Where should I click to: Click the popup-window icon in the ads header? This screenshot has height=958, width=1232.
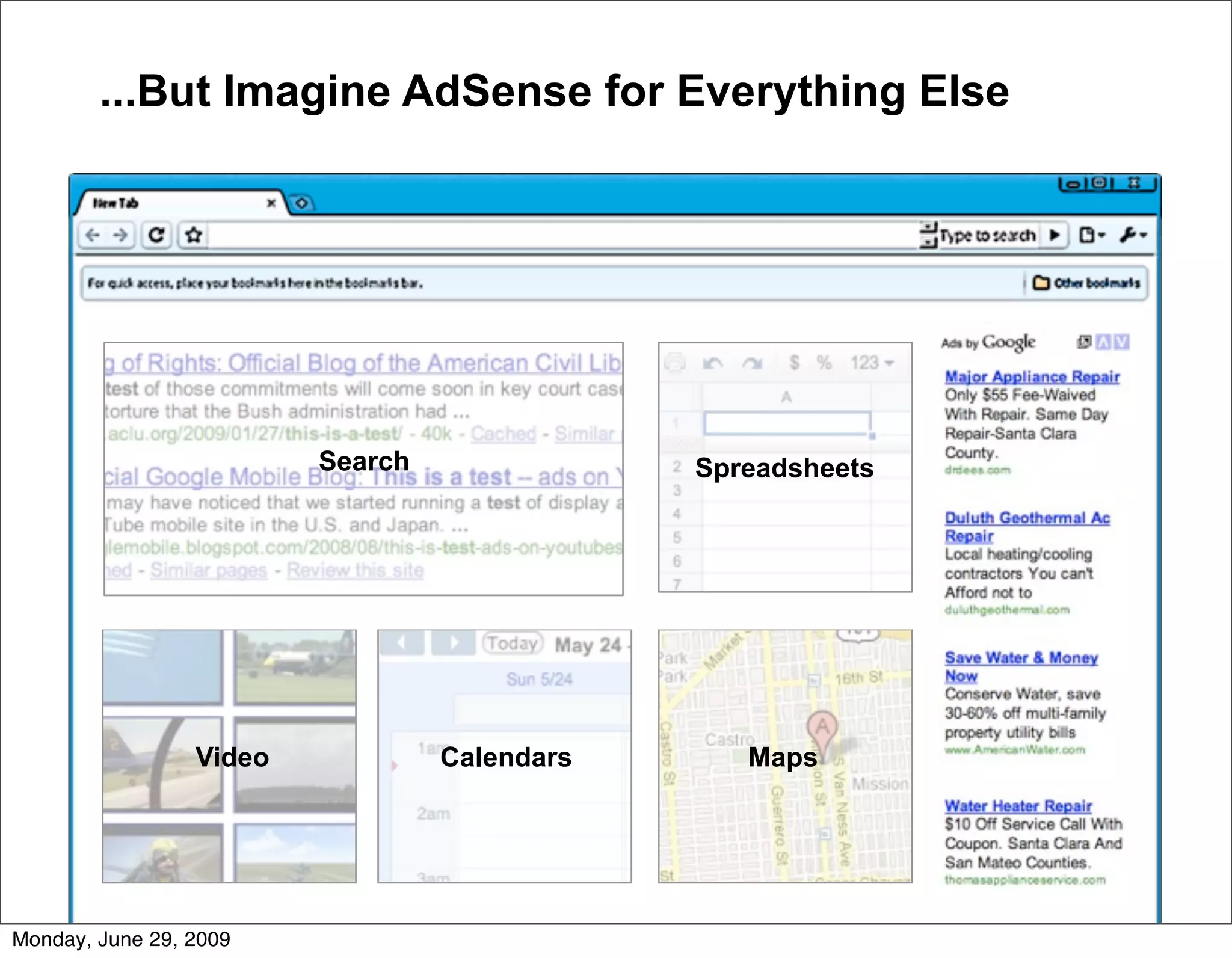[x=1084, y=342]
